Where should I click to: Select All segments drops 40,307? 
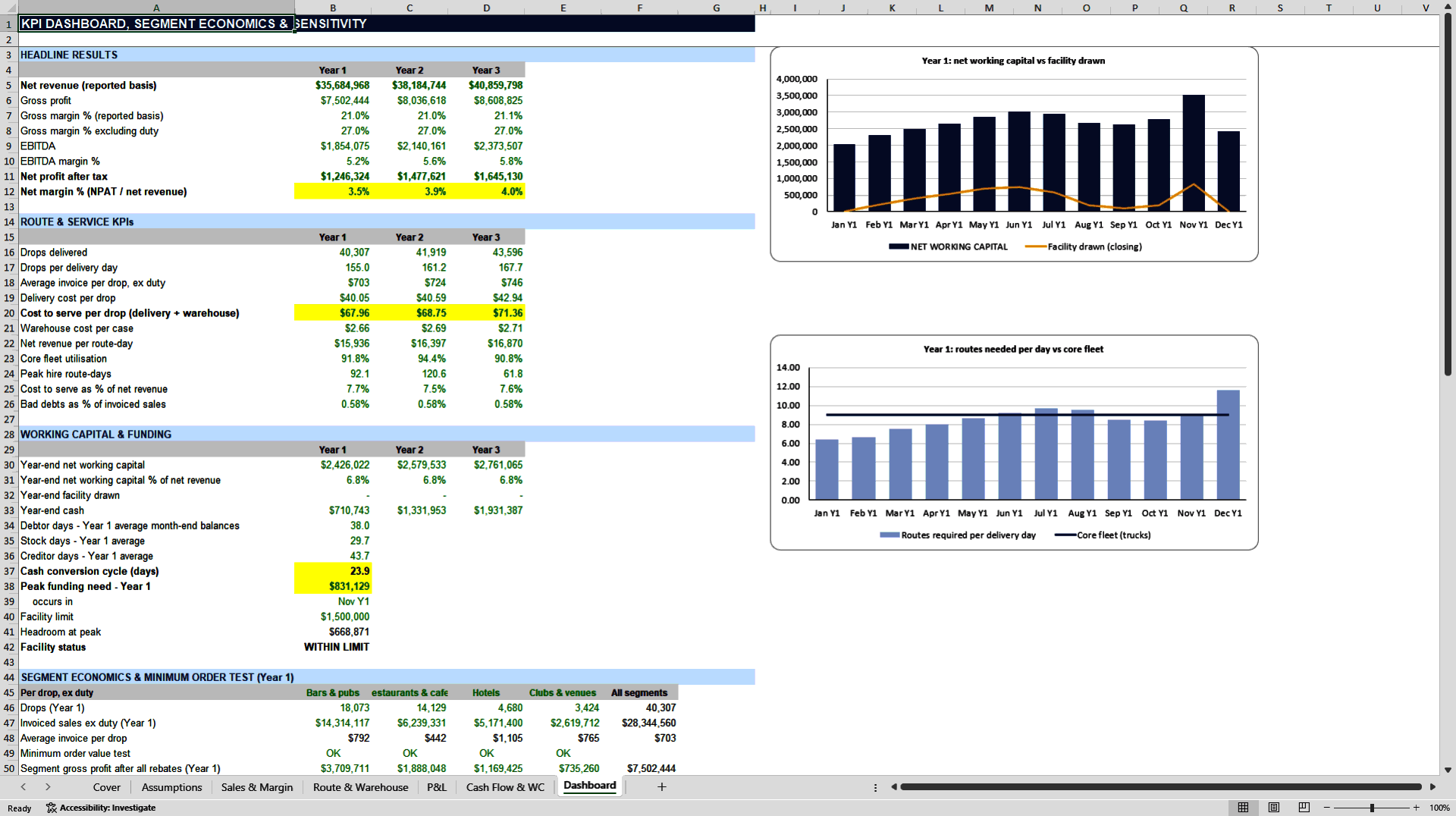pyautogui.click(x=640, y=708)
